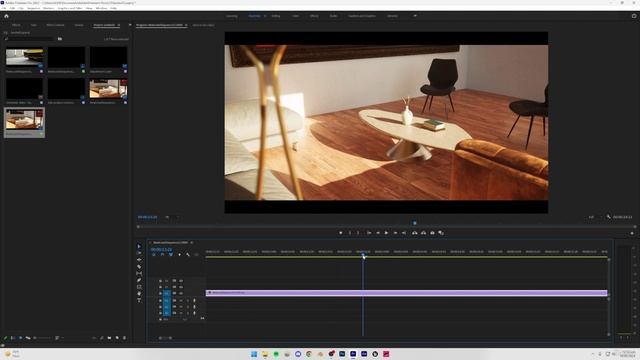The height and width of the screenshot is (360, 640).
Task: Select the Rectangle tool
Action: pyautogui.click(x=139, y=287)
